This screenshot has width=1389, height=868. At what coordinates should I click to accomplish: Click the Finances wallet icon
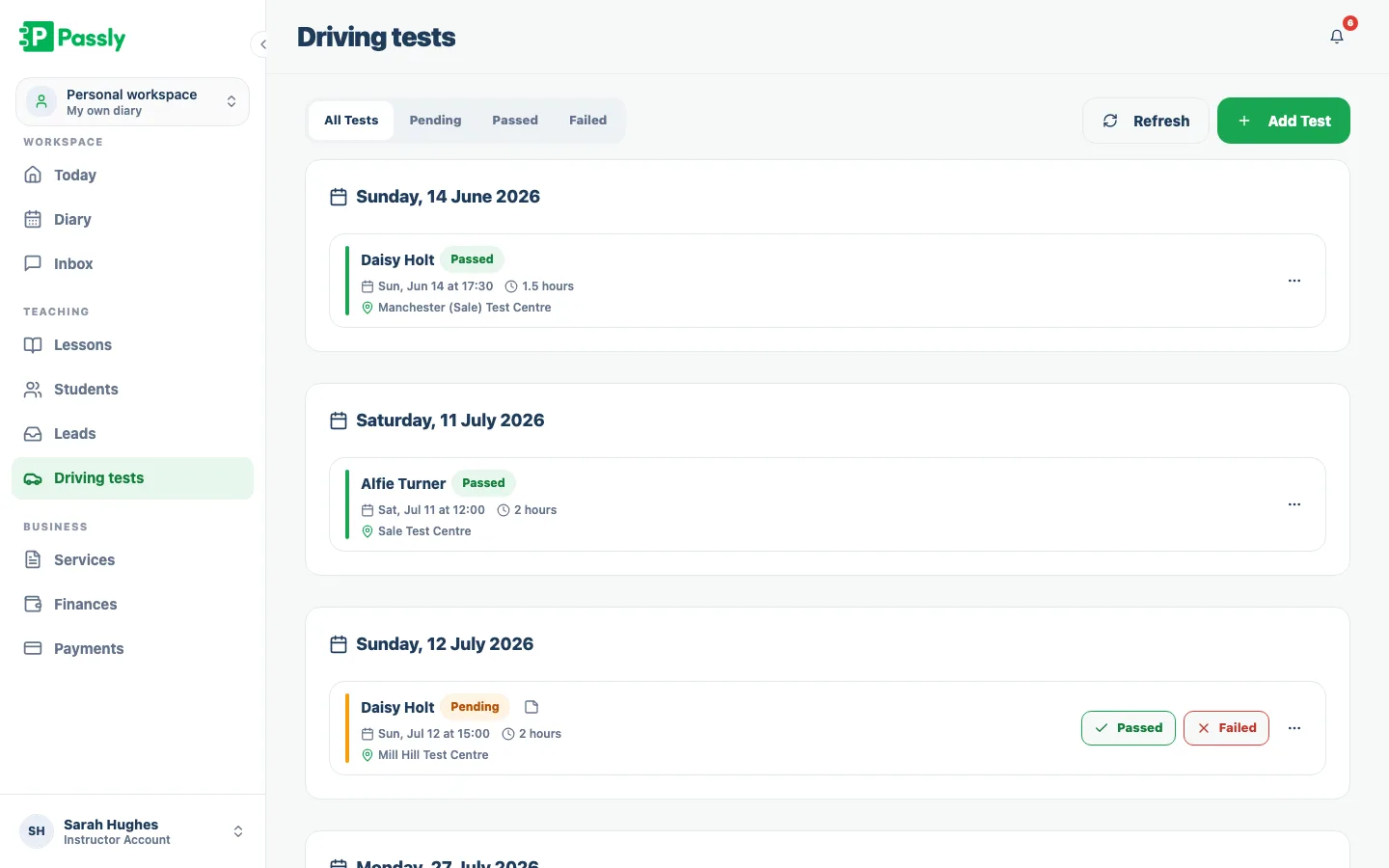point(33,604)
